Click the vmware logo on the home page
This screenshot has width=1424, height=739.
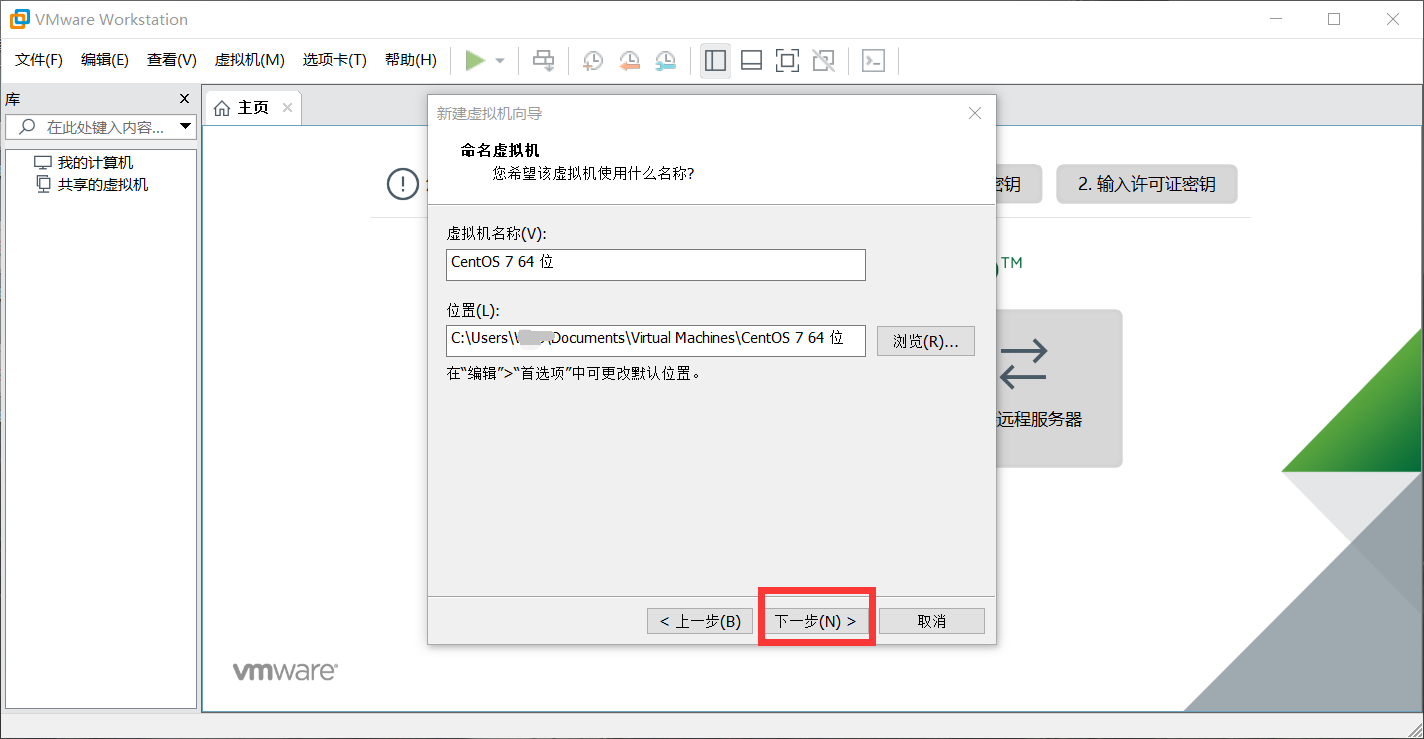pyautogui.click(x=285, y=672)
